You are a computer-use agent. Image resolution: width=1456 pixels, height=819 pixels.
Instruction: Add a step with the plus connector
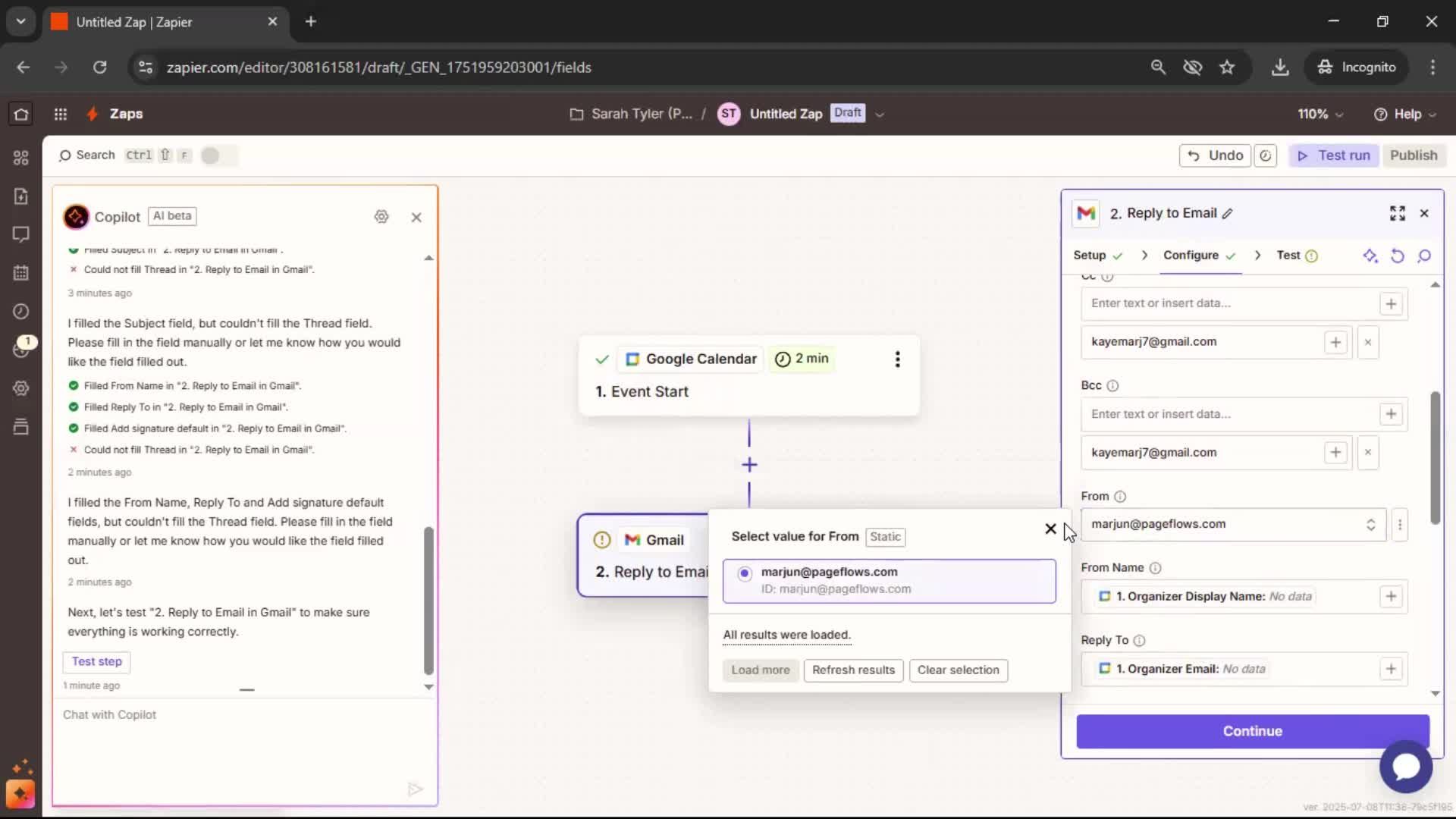coord(749,465)
